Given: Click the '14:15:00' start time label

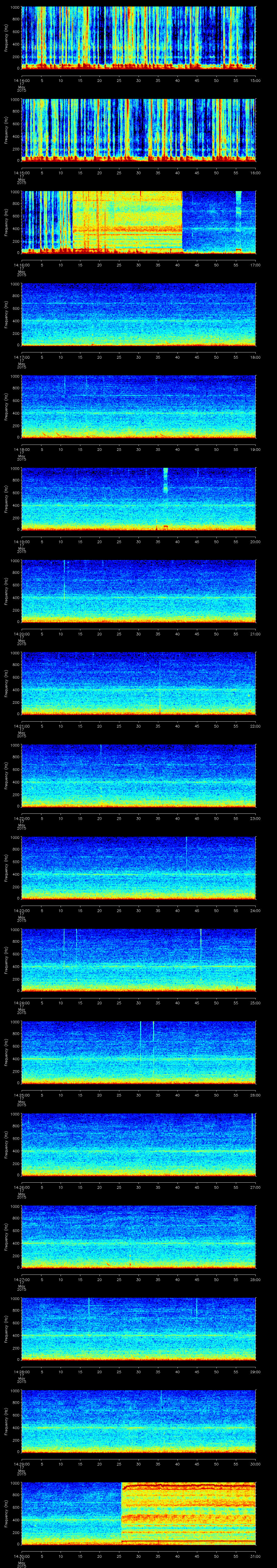Looking at the screenshot, I should coord(22,173).
